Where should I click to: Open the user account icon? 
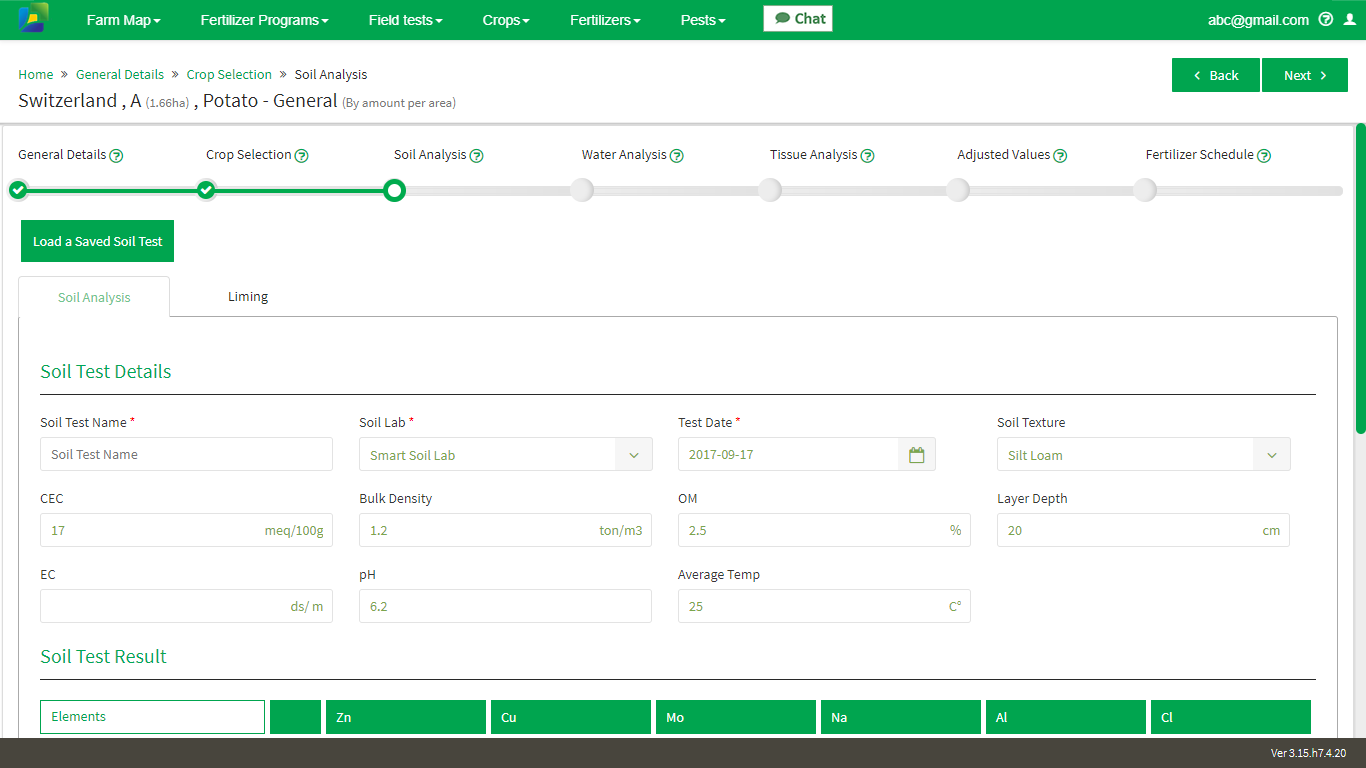point(1350,19)
